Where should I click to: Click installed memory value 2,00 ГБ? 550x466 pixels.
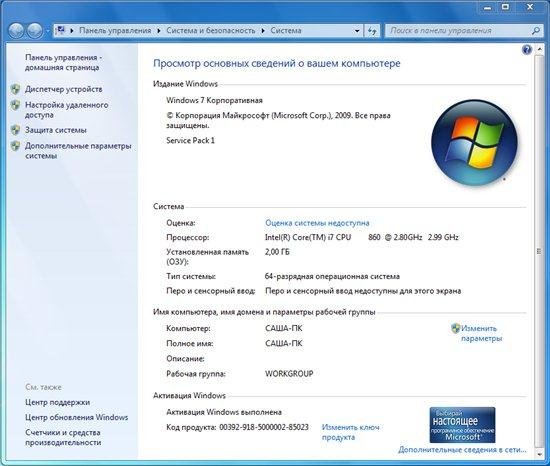[x=277, y=252]
